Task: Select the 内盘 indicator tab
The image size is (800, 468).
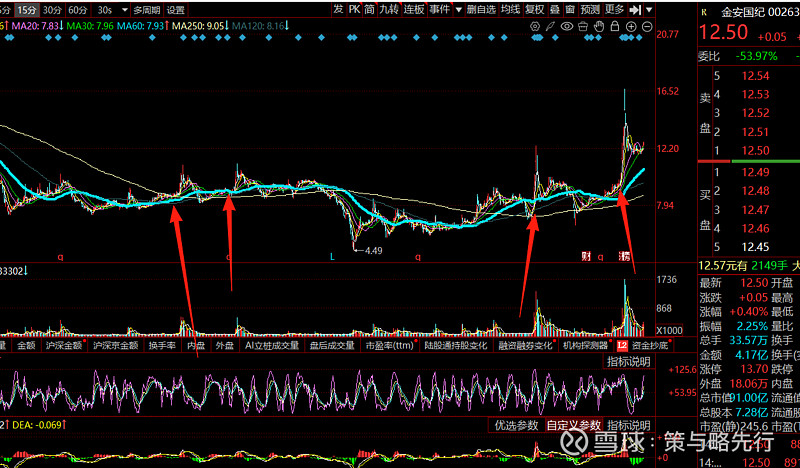Action: click(x=195, y=346)
